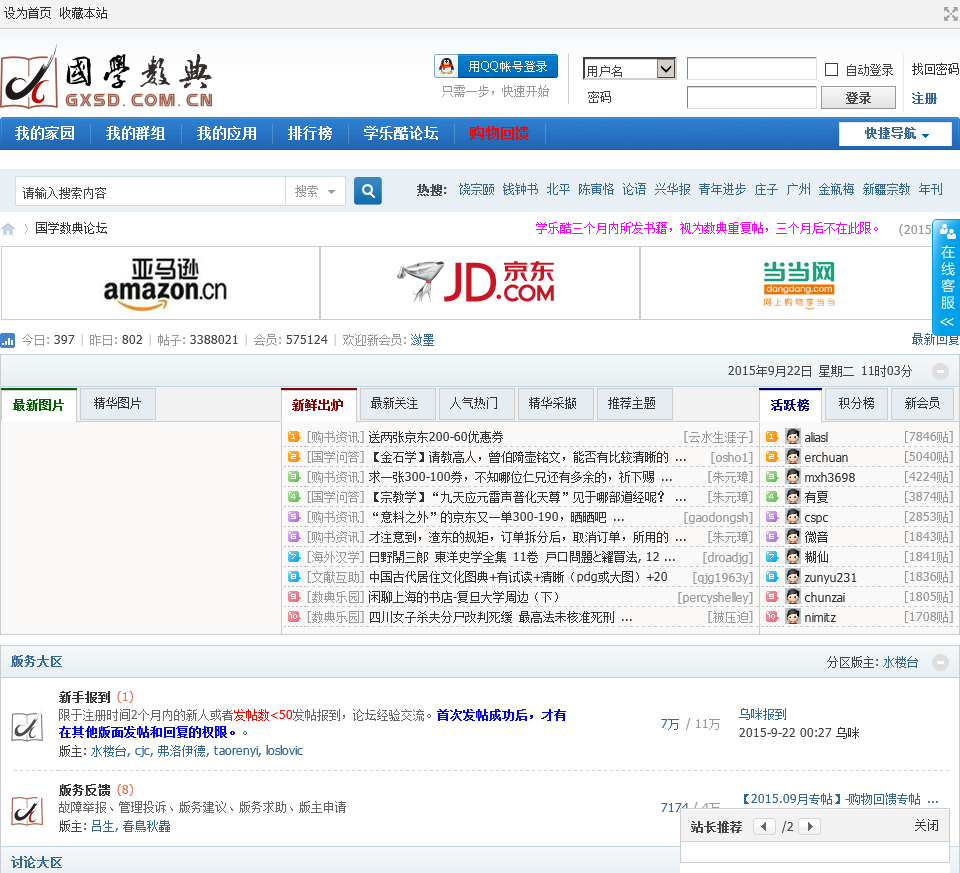
Task: Click active user erchuan name
Action: coord(826,457)
